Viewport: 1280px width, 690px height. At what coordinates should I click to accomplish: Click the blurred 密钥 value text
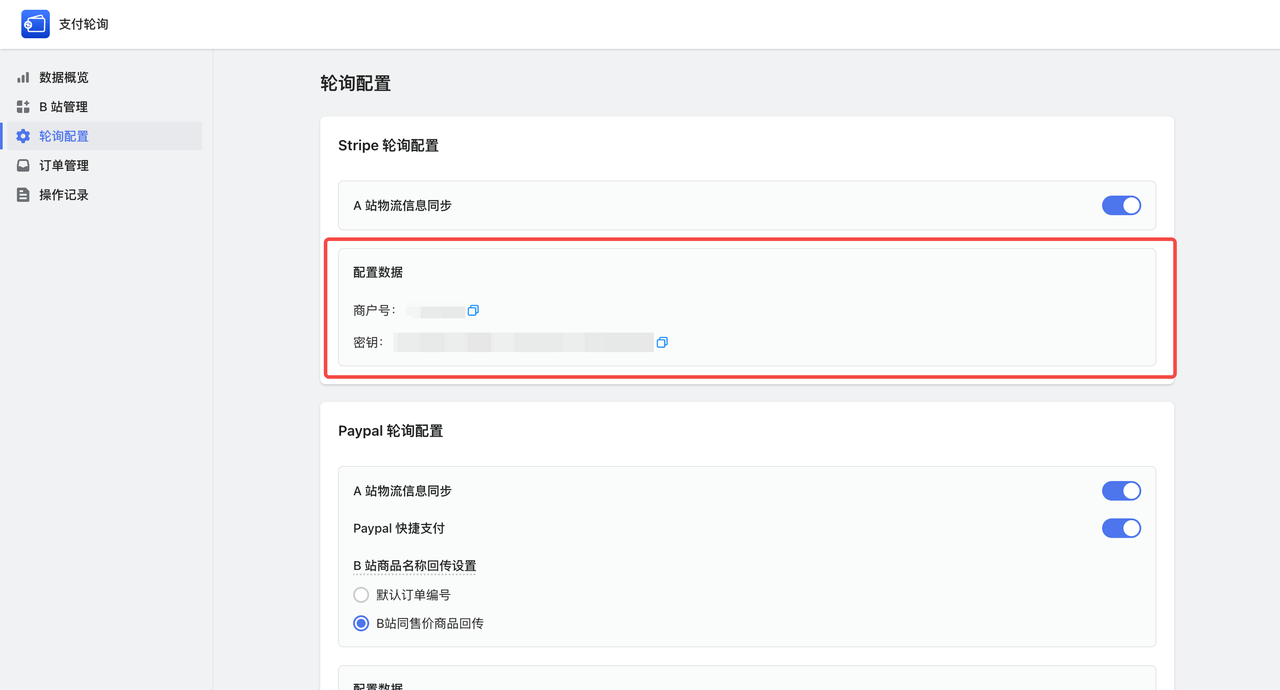click(523, 343)
